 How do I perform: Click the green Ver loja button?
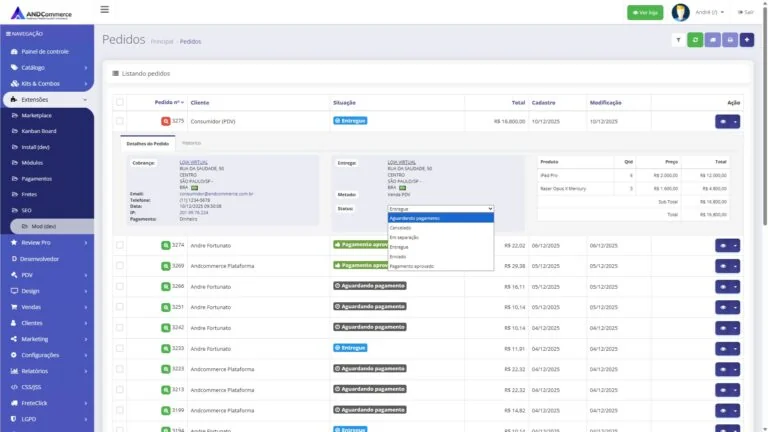click(645, 13)
